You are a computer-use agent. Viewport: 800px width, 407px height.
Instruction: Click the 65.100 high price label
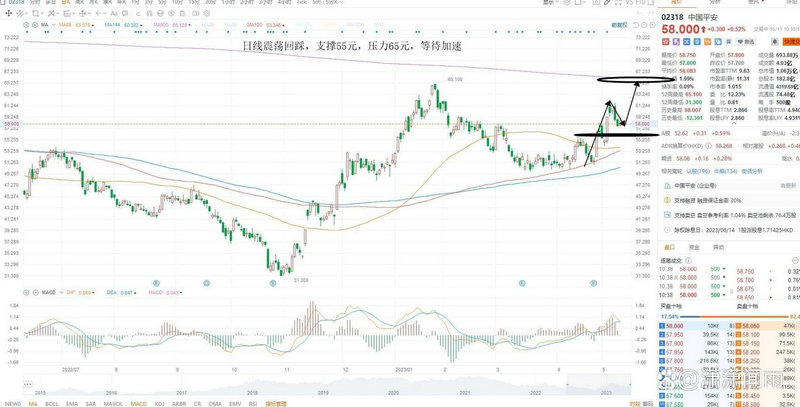pos(455,78)
